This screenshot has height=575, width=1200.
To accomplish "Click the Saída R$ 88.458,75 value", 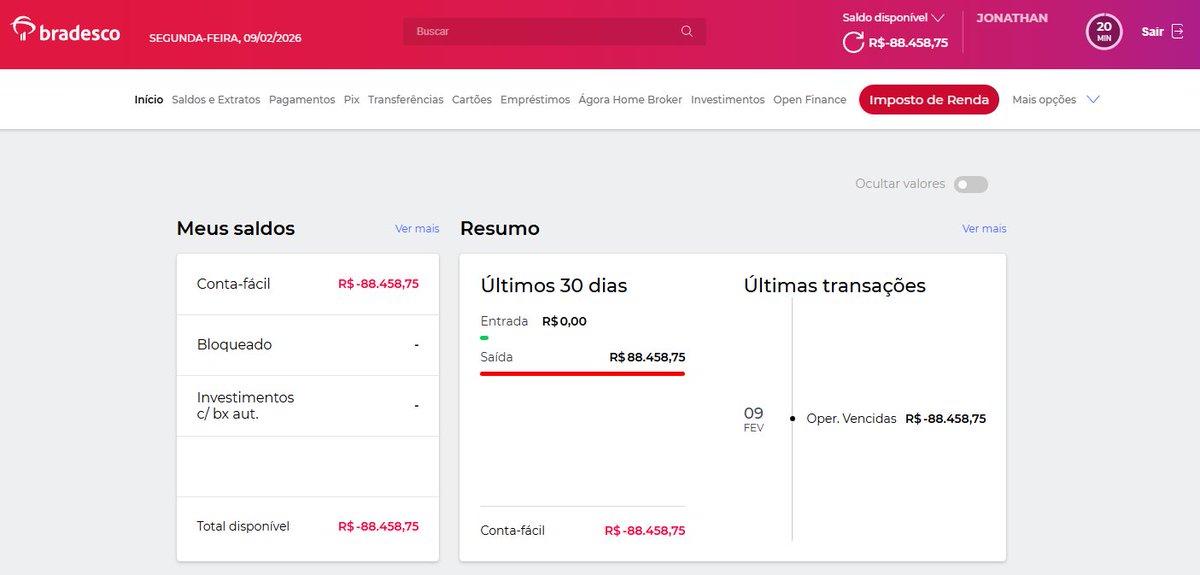I will click(x=647, y=357).
